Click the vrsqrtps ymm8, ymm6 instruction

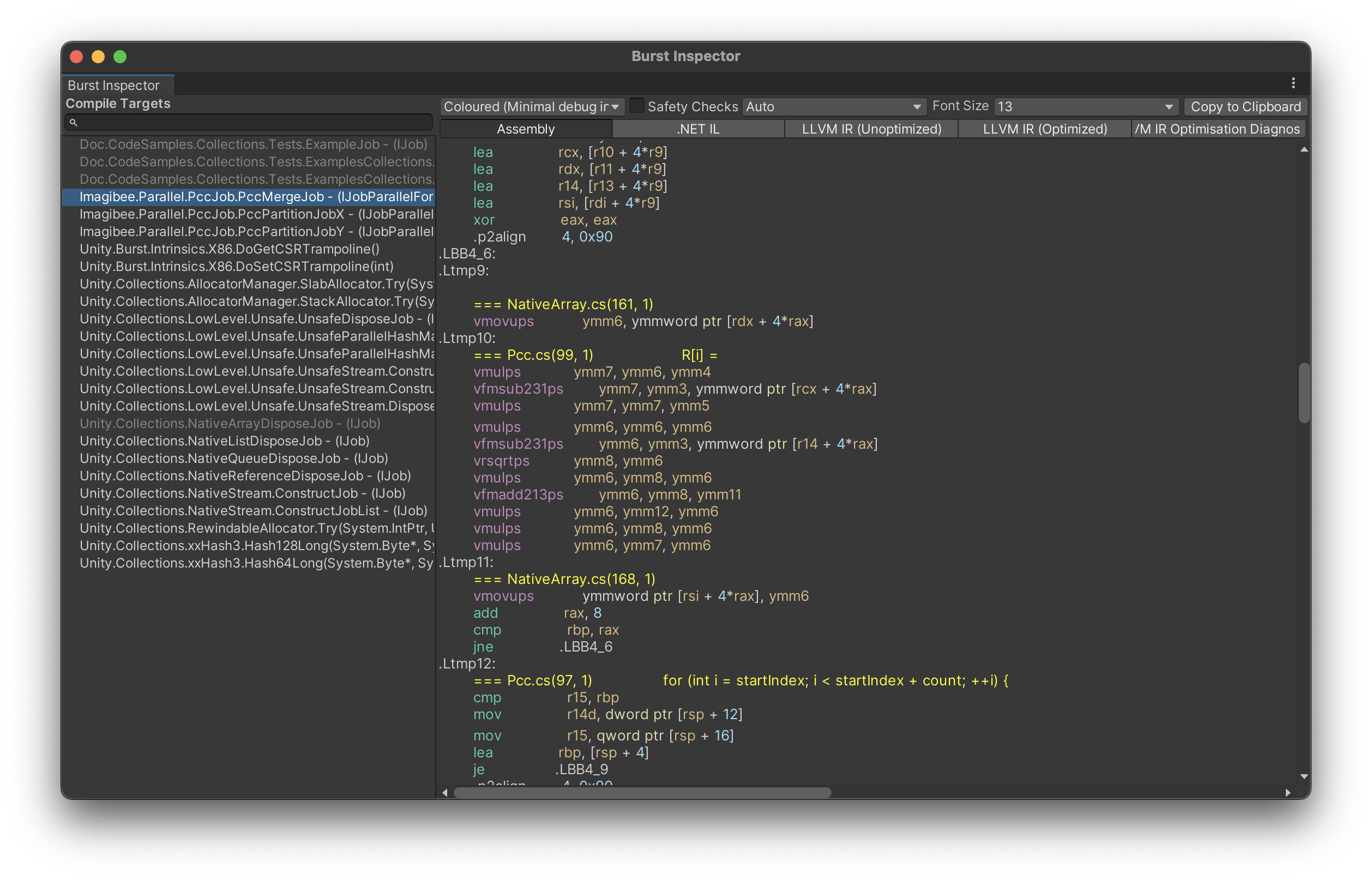click(x=568, y=461)
